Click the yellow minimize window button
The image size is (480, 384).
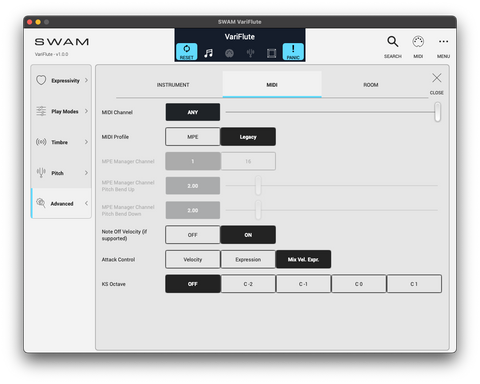tap(38, 22)
